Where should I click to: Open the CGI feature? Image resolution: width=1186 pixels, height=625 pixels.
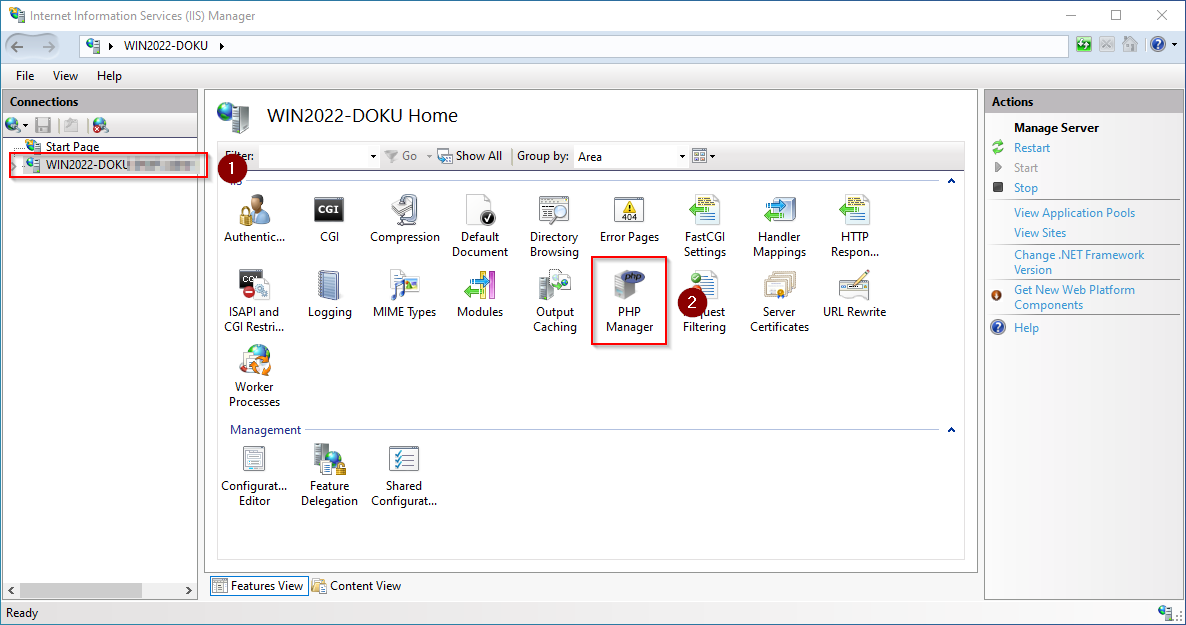[329, 219]
